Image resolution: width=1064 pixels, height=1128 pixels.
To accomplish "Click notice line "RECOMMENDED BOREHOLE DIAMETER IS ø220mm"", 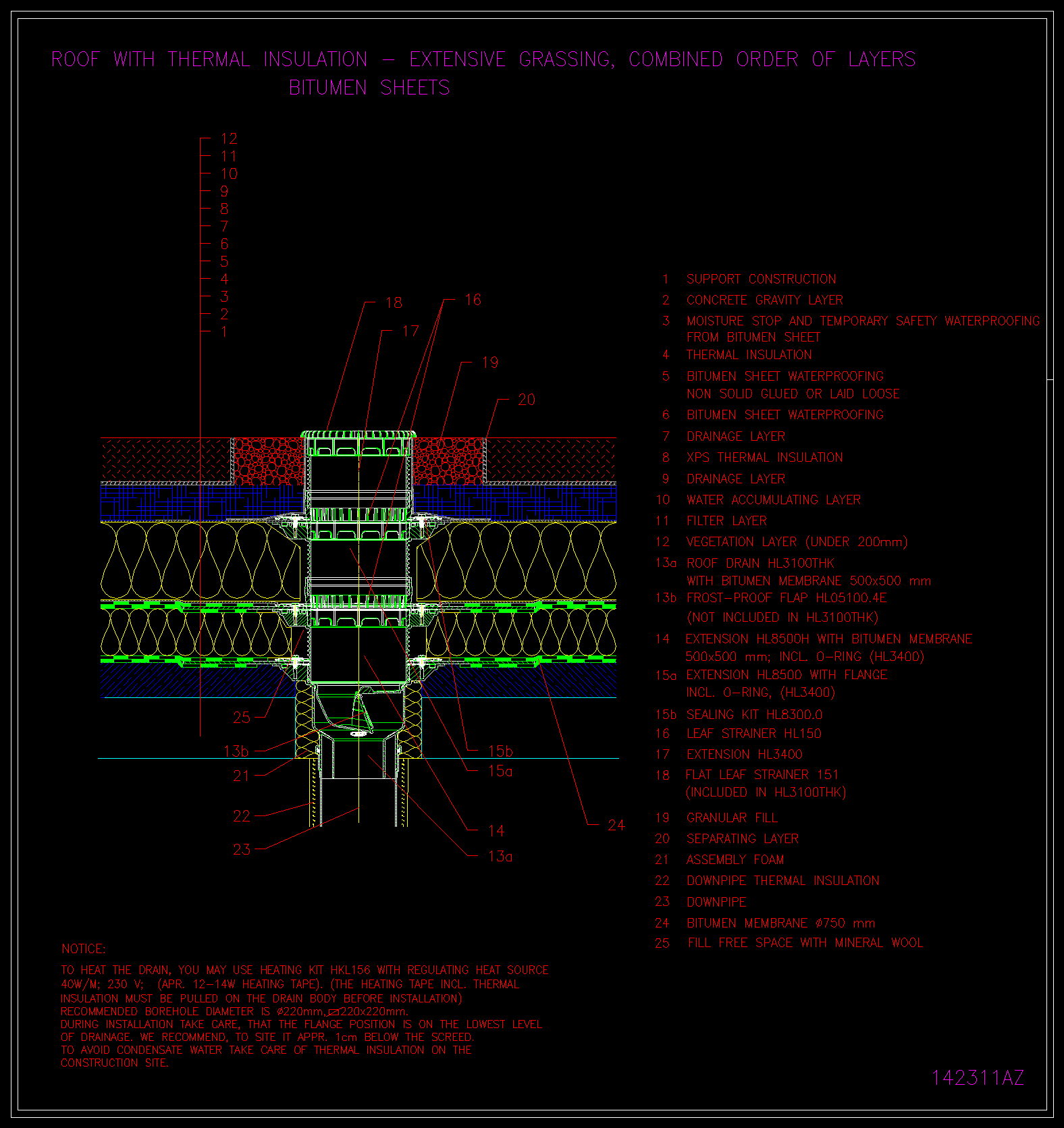I will tap(192, 1011).
